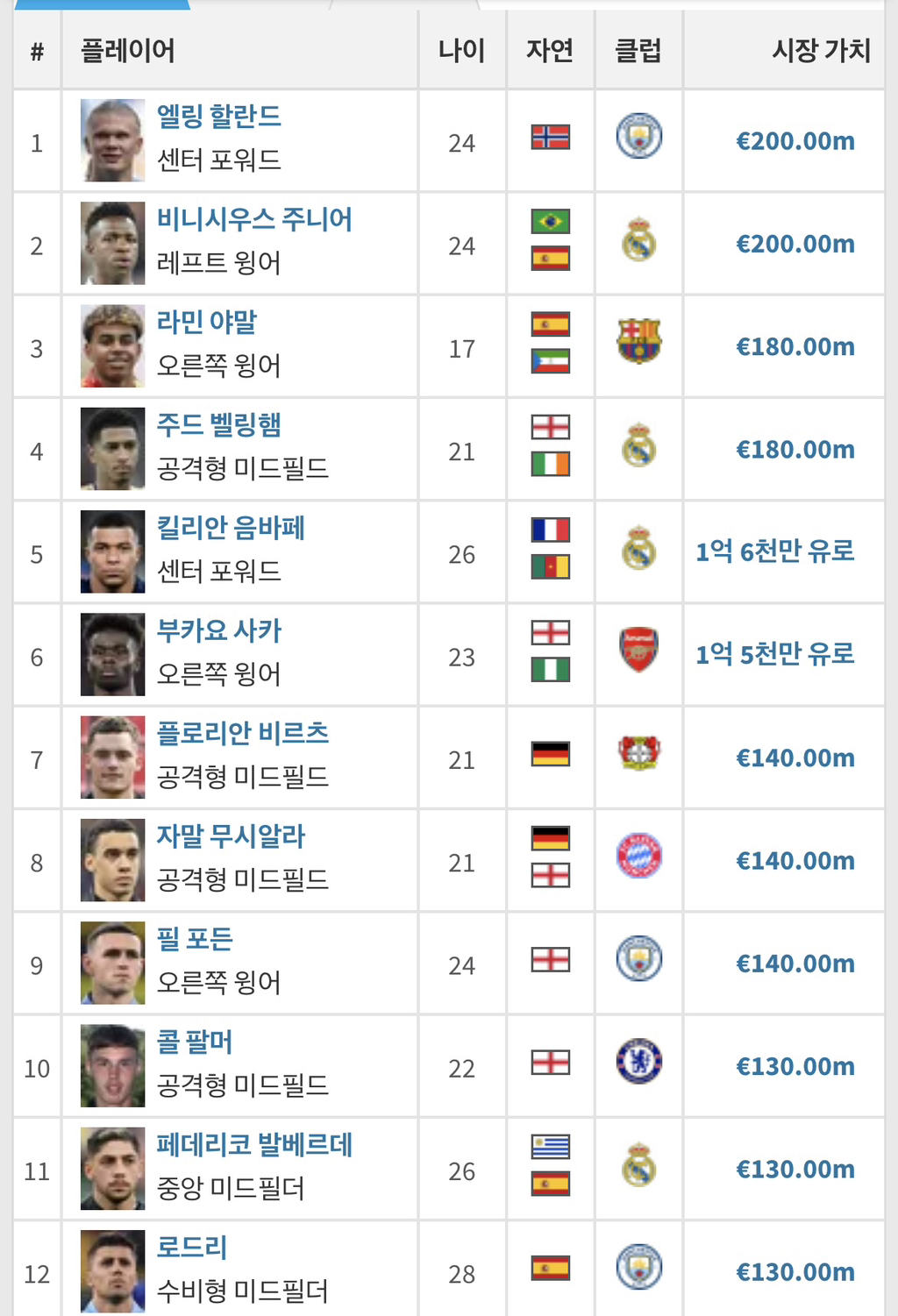Click Arsenal crest in row 6
This screenshot has height=1316, width=898.
(x=638, y=650)
